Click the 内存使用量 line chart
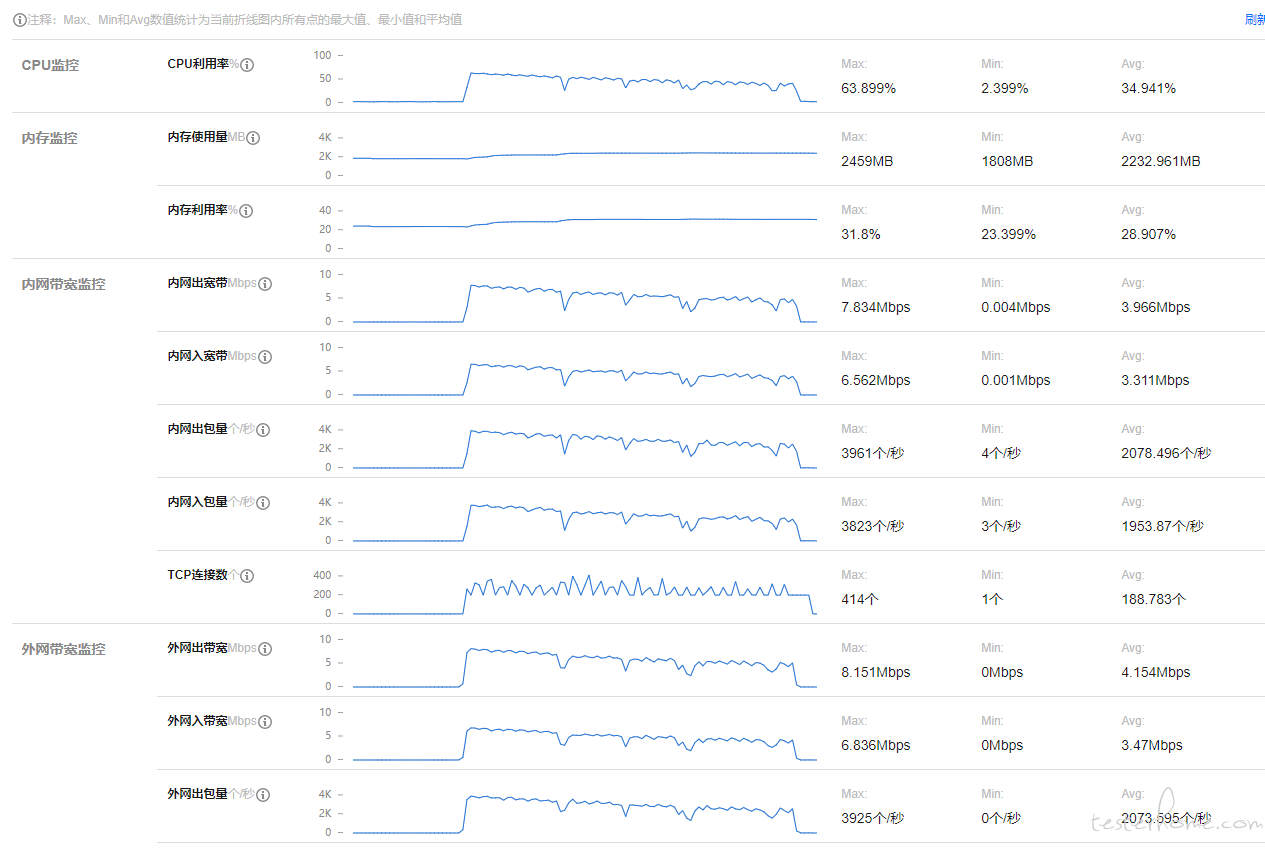Image resolution: width=1265 pixels, height=848 pixels. (584, 155)
